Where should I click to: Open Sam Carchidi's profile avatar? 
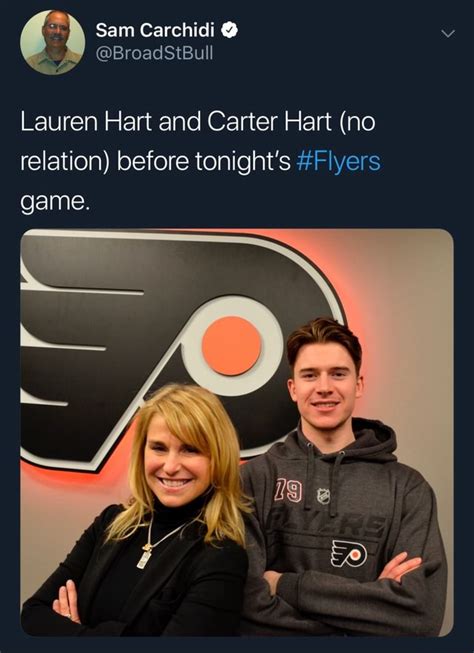tap(52, 42)
